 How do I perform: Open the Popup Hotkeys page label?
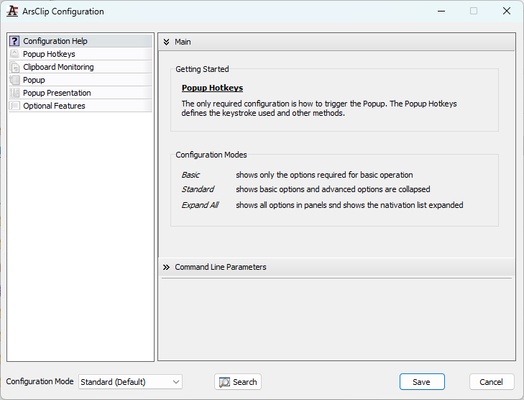[x=49, y=54]
